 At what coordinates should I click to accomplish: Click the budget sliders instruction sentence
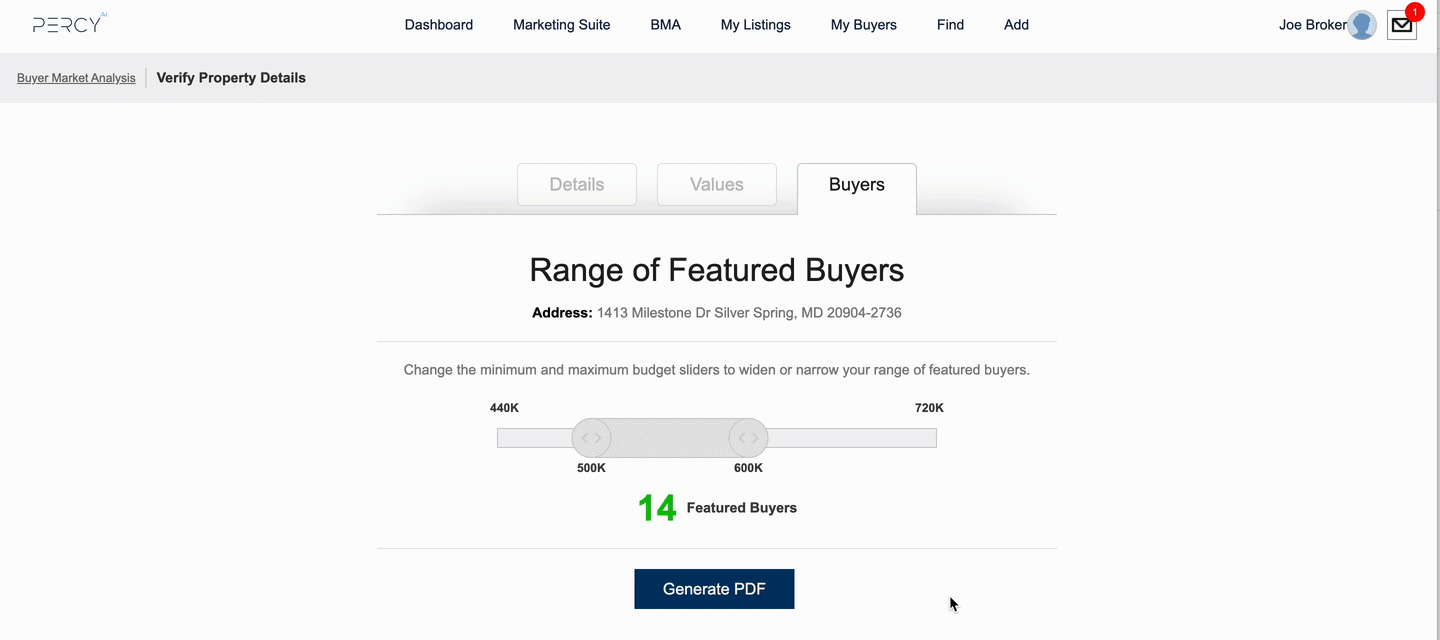716,370
